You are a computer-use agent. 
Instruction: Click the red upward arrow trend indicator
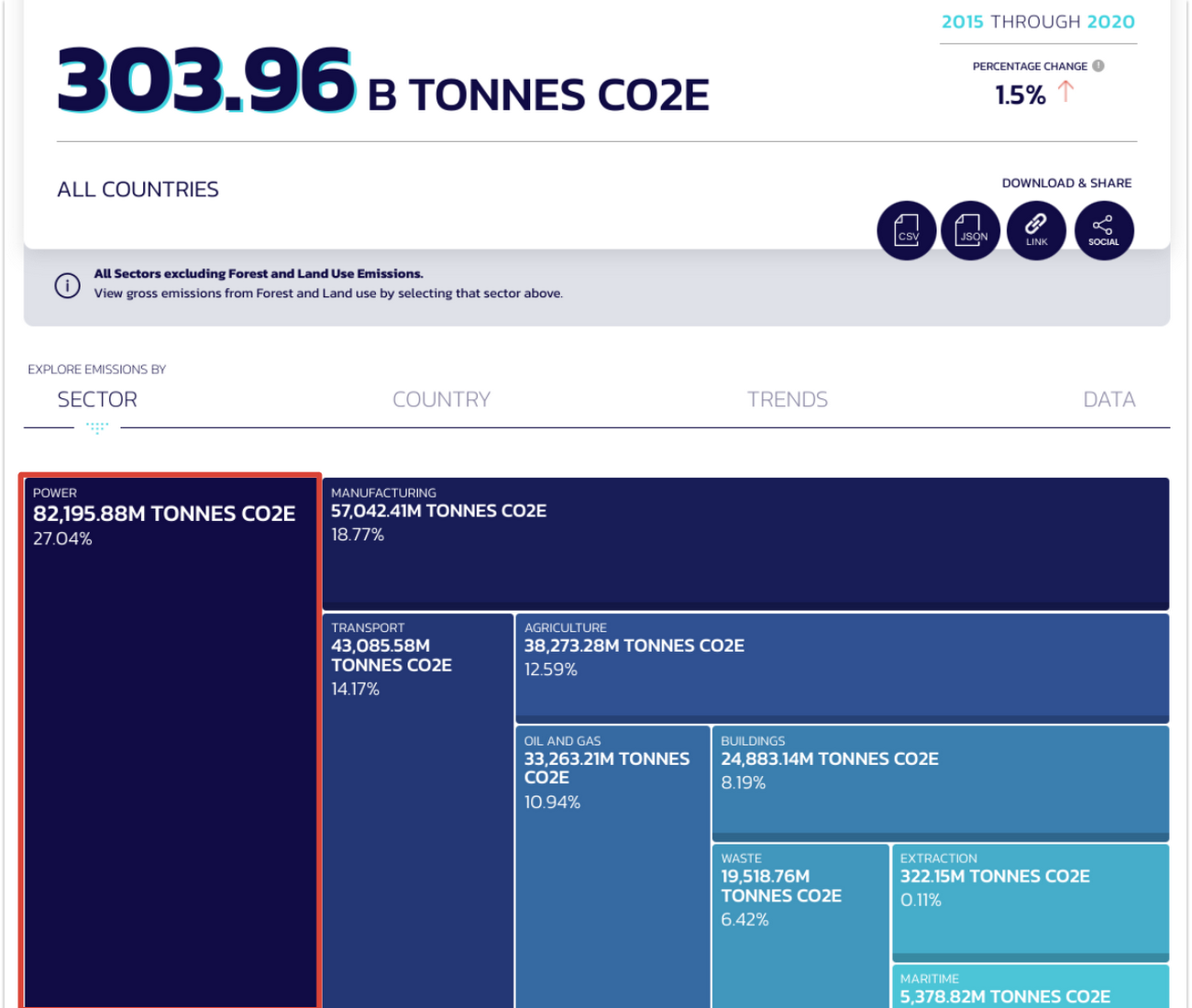pos(1065,92)
